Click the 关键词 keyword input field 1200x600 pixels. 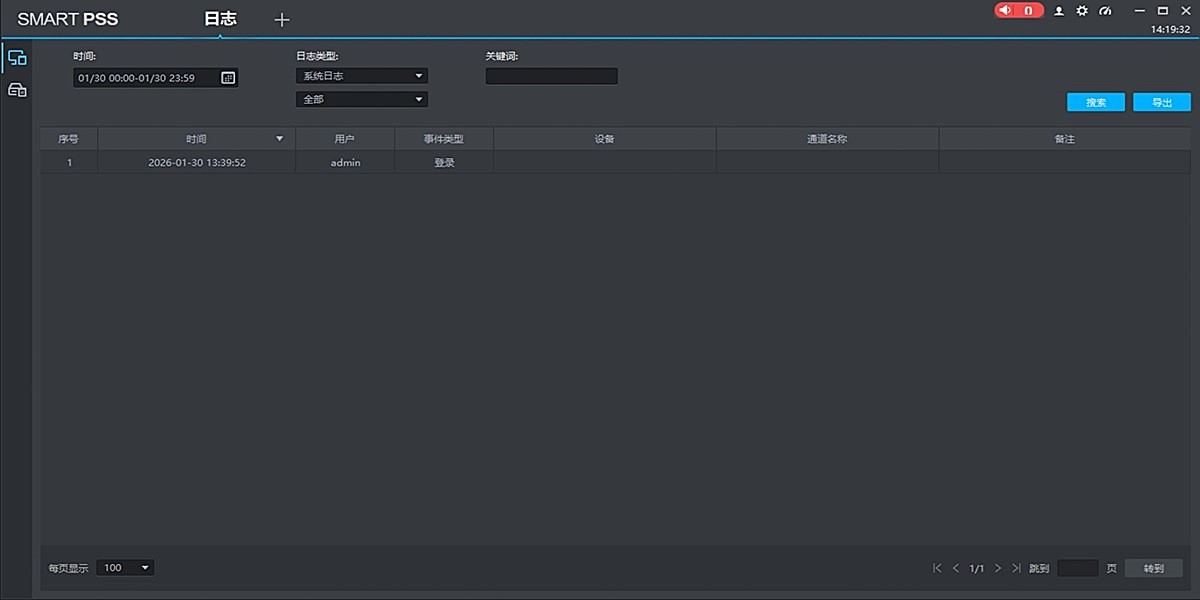[551, 75]
